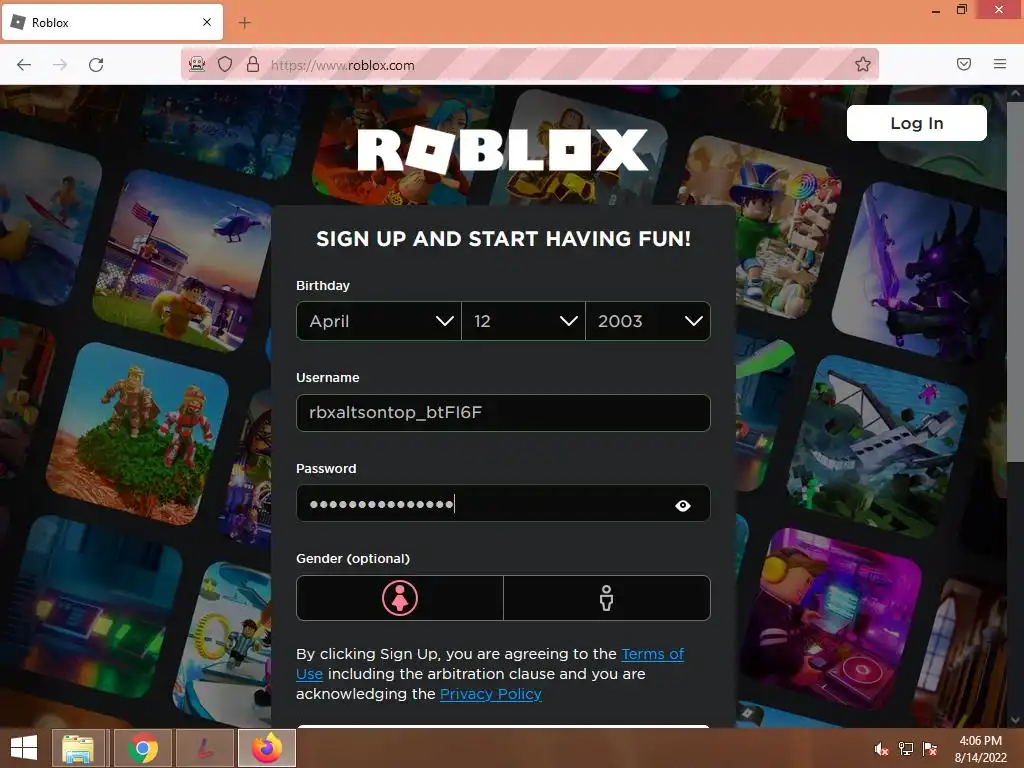
Task: Open the red L app on taskbar
Action: tap(205, 748)
